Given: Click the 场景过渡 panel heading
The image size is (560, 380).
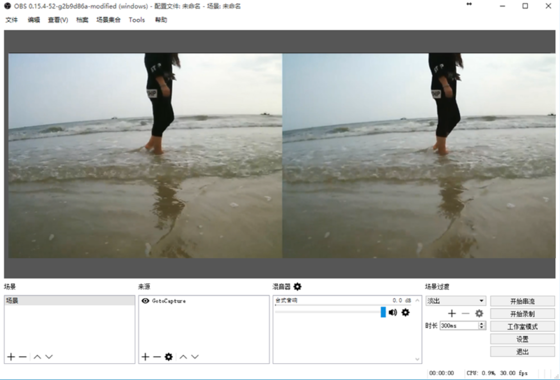Looking at the screenshot, I should click(437, 287).
